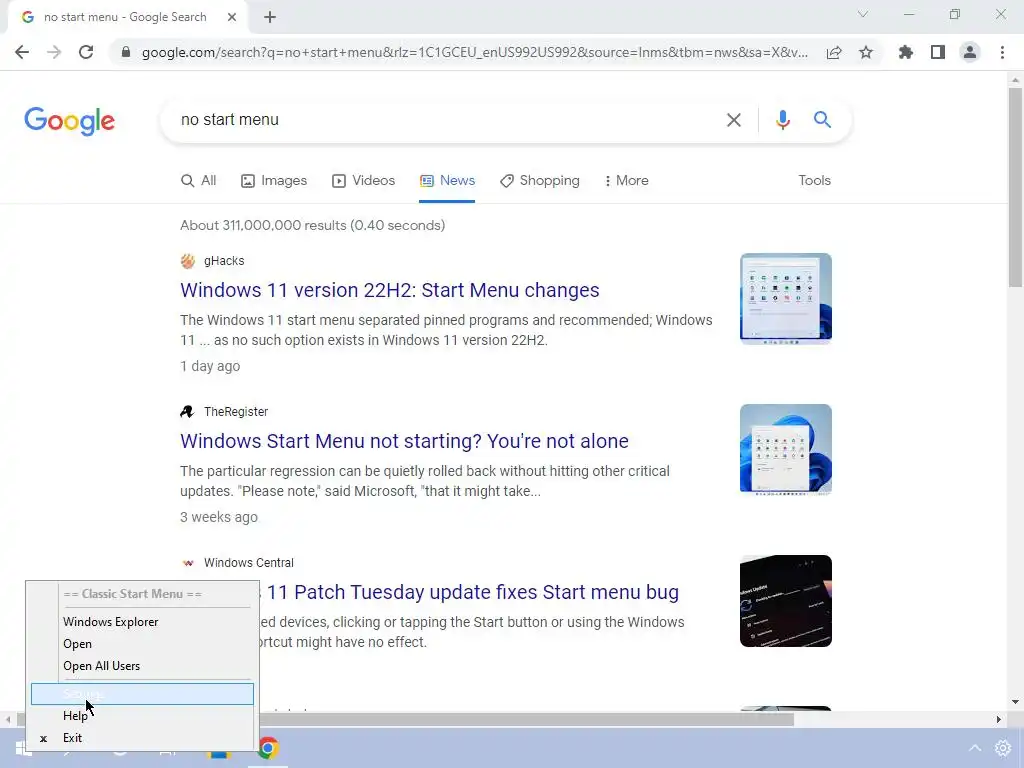Open 'Windows 11 version 22H2: Start Menu changes' link
Viewport: 1024px width, 768px height.
click(390, 290)
